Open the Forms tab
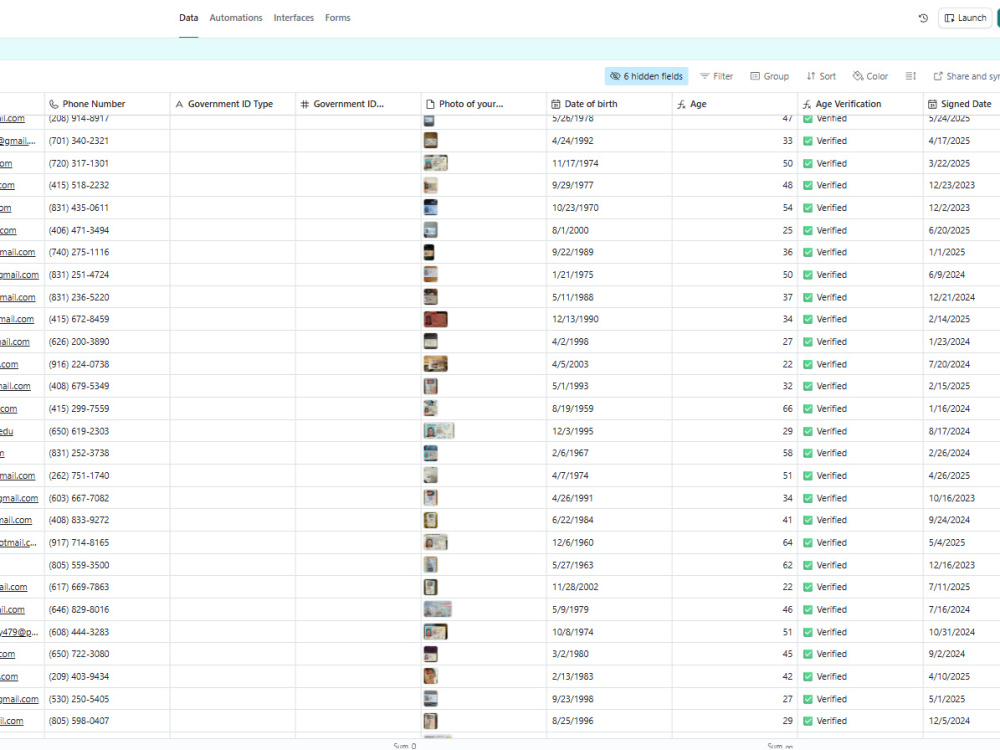Screen dimensions: 1000x750 pos(337,18)
